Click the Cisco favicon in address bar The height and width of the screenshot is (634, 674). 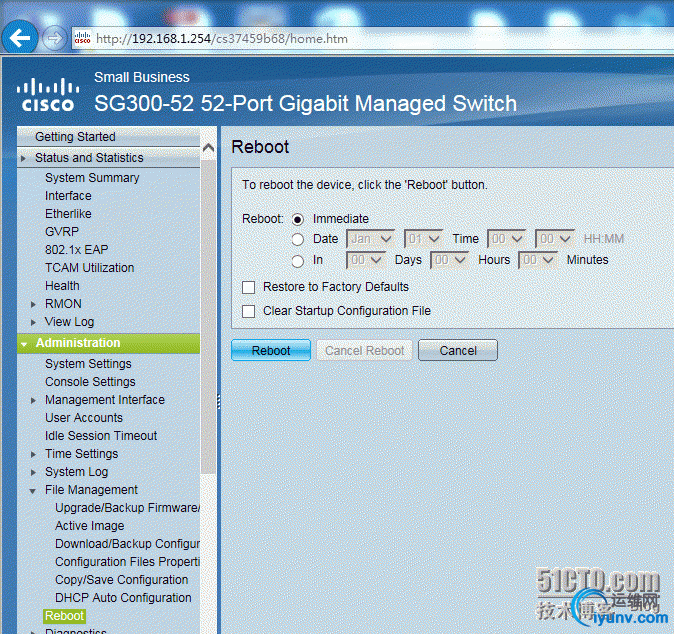click(83, 38)
